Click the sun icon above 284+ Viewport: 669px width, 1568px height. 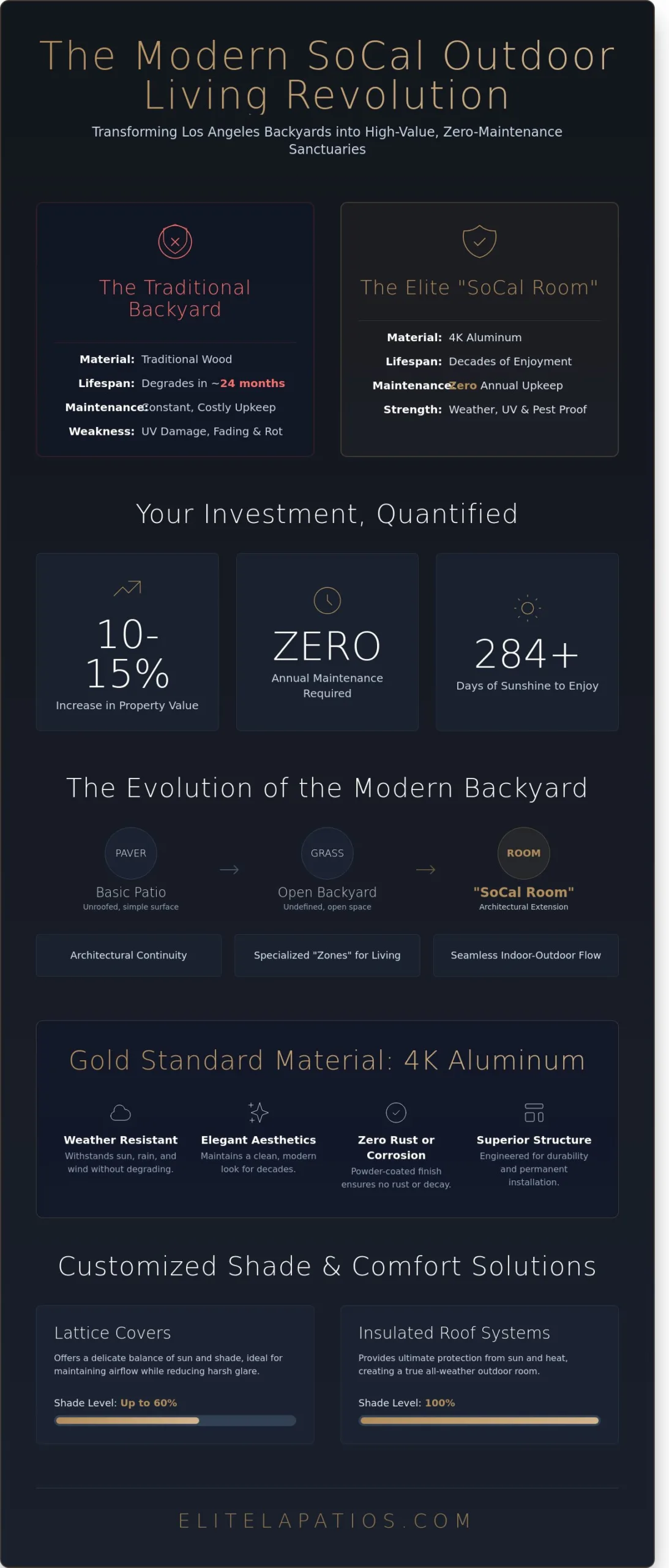pos(527,608)
